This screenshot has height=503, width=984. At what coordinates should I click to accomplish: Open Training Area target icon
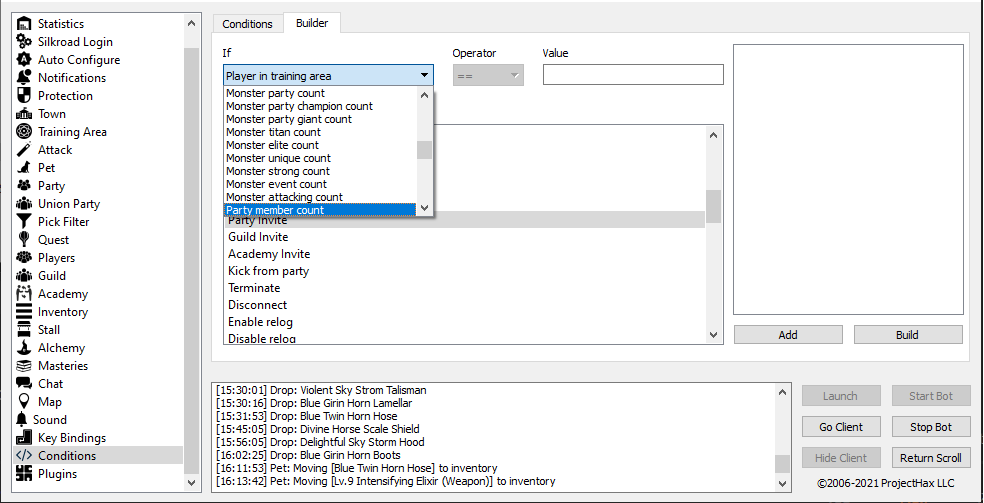click(24, 131)
